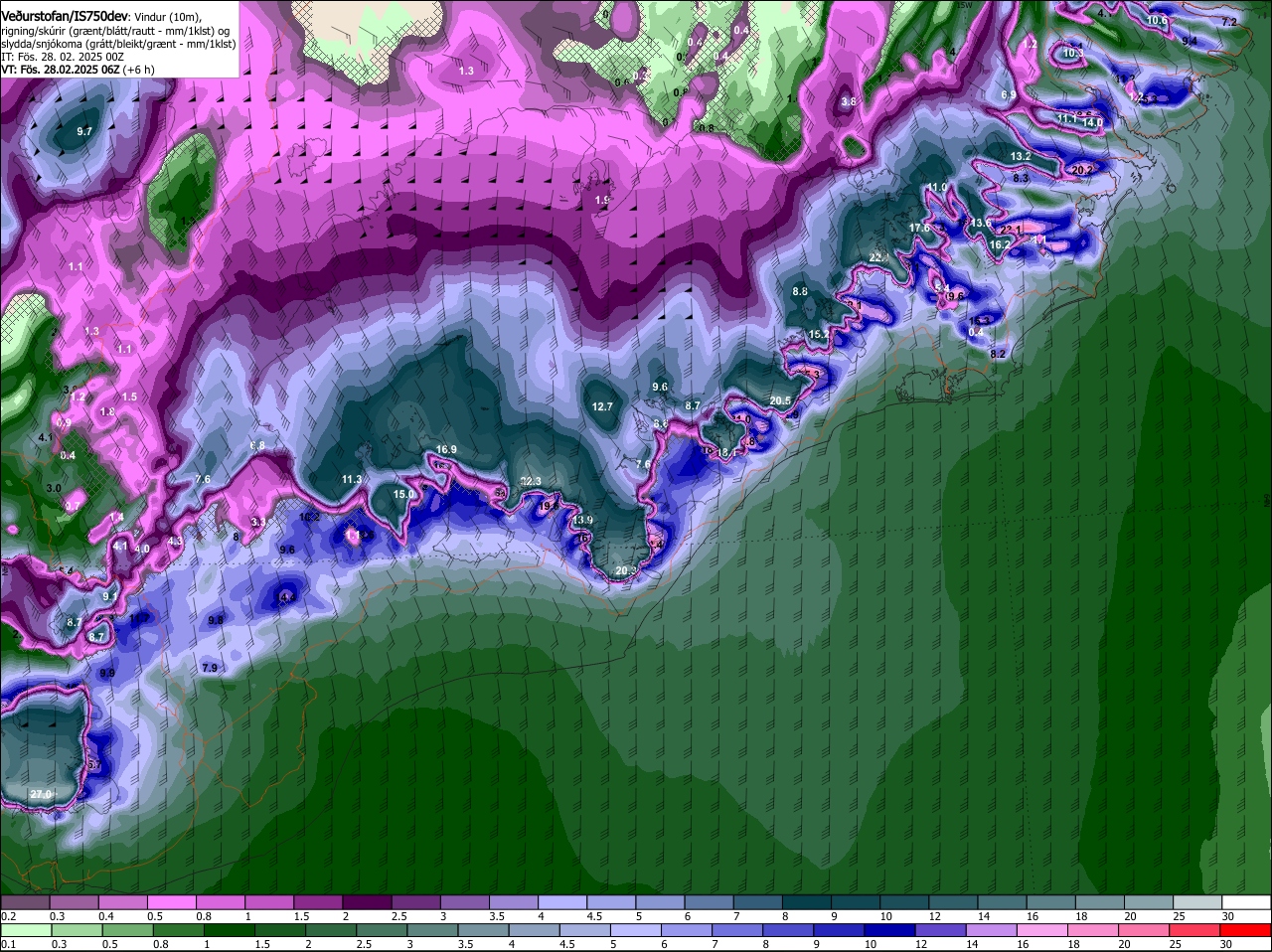Select the 12.7 value label on the map
Viewport: 1272px width, 952px height.
(x=602, y=406)
